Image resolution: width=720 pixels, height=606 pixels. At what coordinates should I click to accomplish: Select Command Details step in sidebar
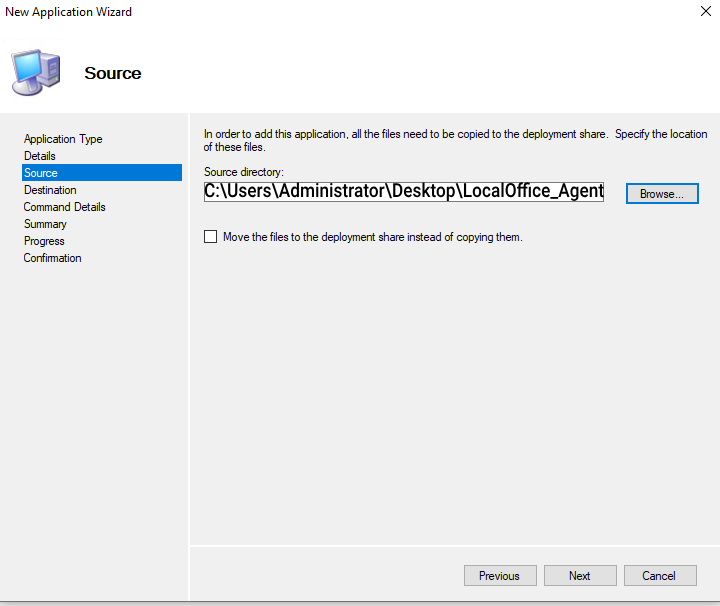[x=65, y=207]
